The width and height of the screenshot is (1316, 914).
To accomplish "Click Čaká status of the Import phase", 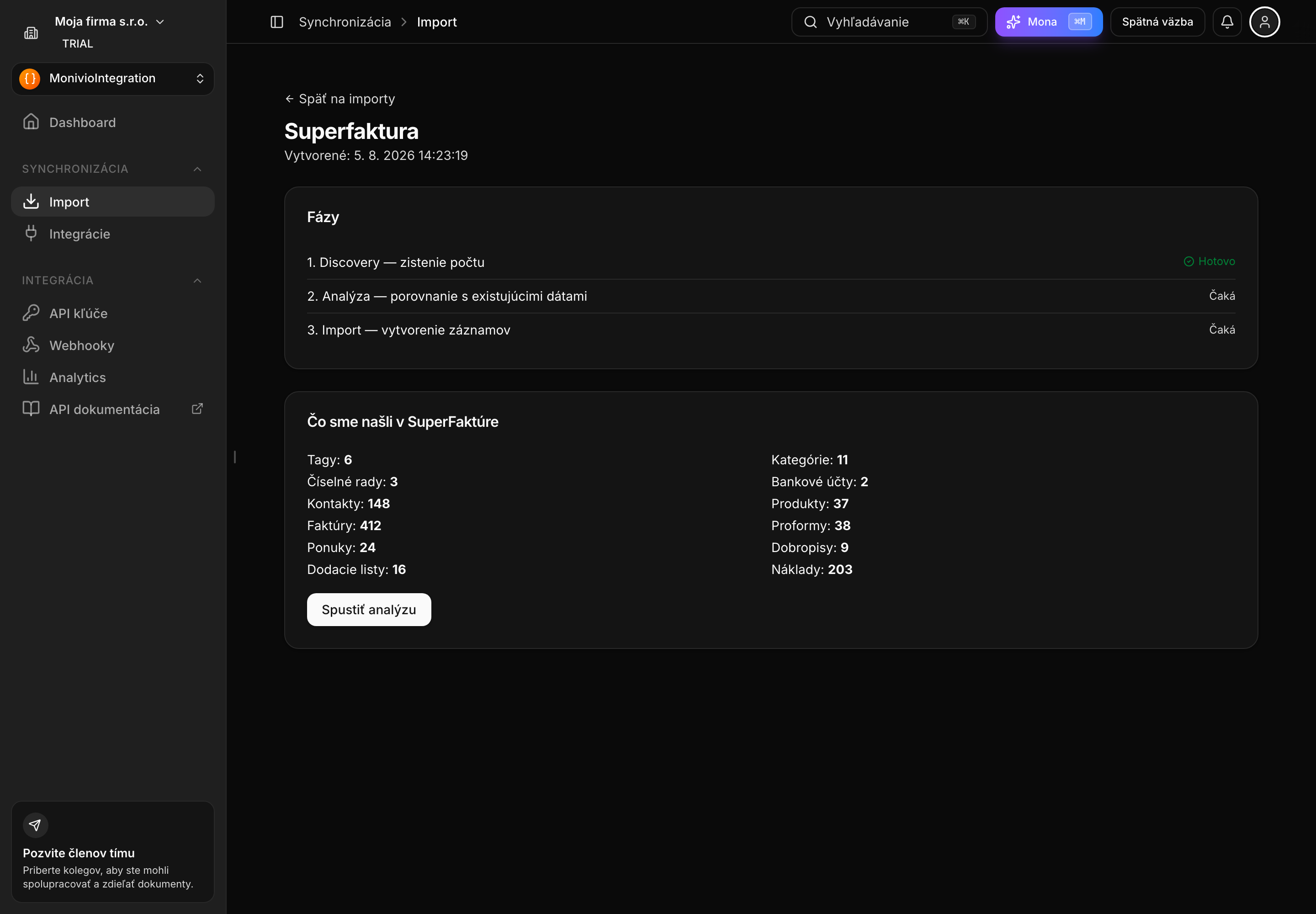I will click(x=1222, y=330).
